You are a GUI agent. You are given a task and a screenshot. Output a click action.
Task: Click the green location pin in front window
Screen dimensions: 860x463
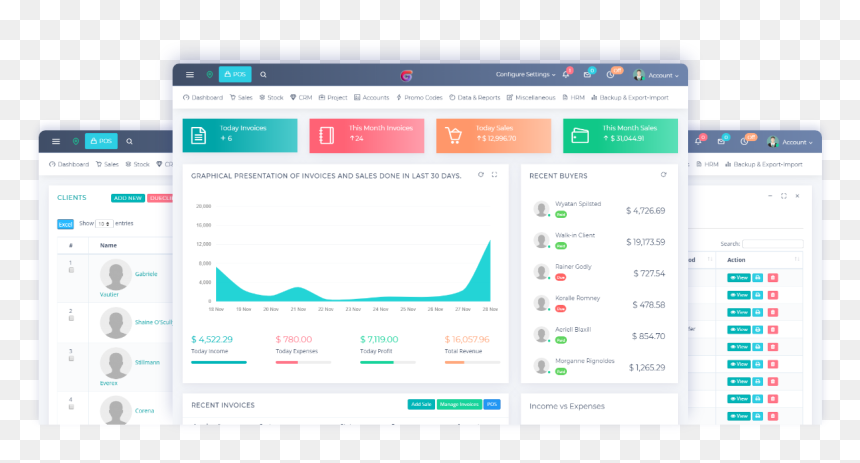[x=210, y=75]
